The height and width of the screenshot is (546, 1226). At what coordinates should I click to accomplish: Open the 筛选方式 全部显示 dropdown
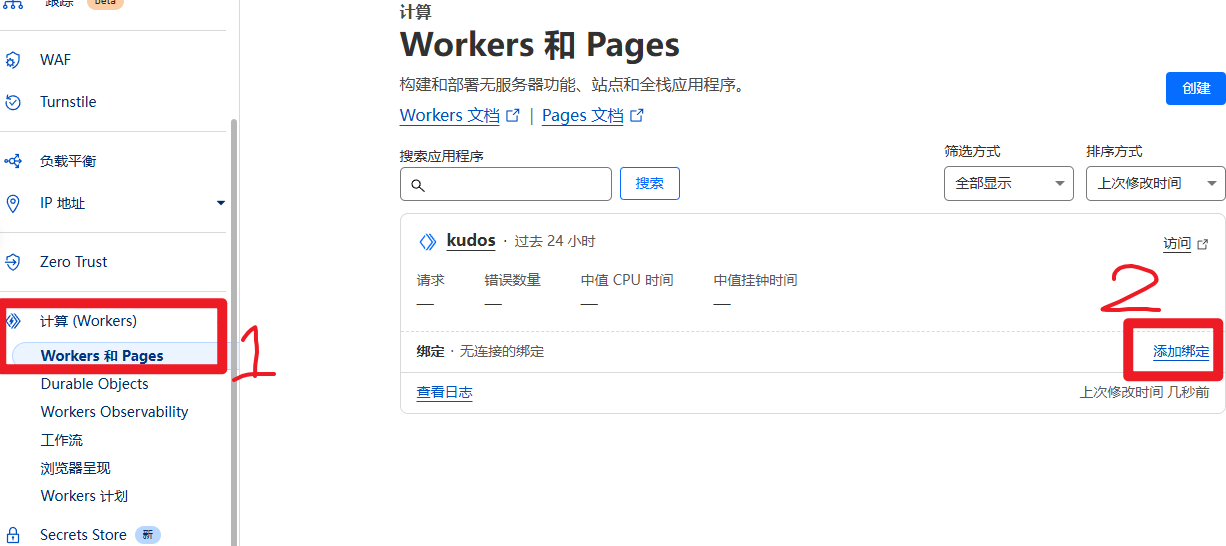point(1008,184)
